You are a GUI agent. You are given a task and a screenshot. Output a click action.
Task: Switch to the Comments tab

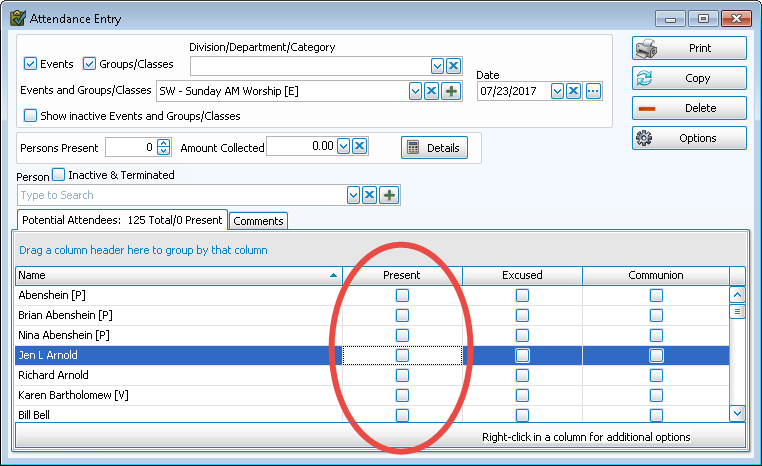tap(258, 221)
